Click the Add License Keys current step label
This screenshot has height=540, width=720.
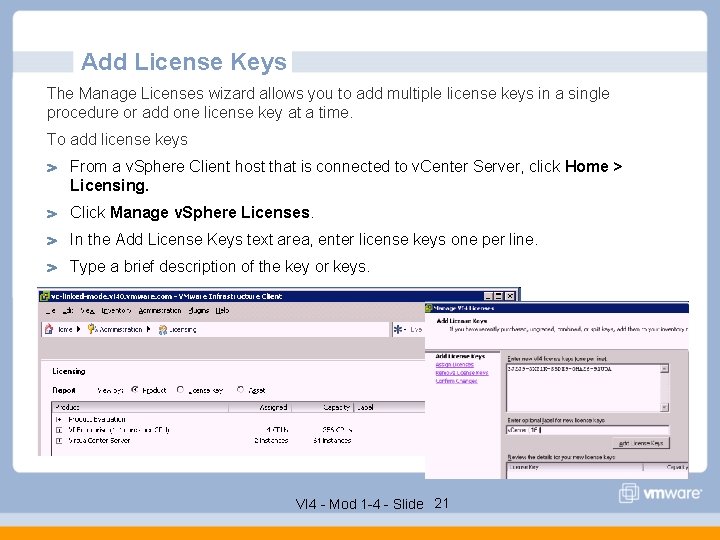(460, 356)
